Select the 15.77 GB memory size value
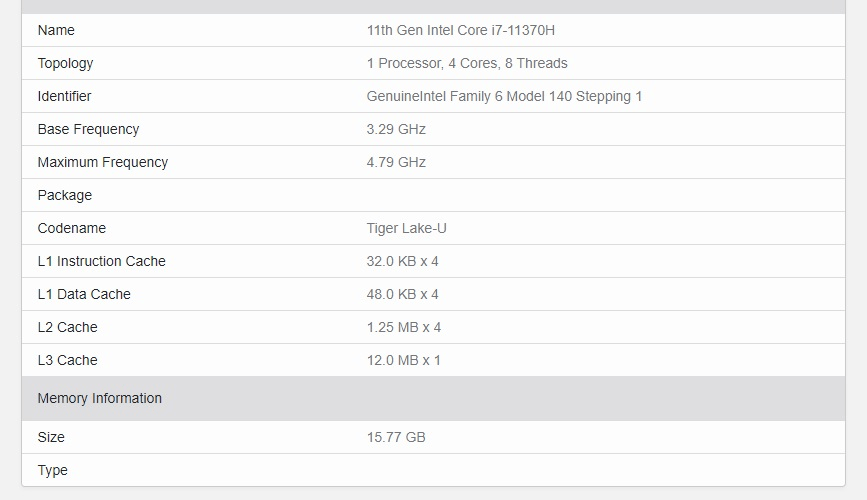This screenshot has height=500, width=867. click(x=396, y=437)
